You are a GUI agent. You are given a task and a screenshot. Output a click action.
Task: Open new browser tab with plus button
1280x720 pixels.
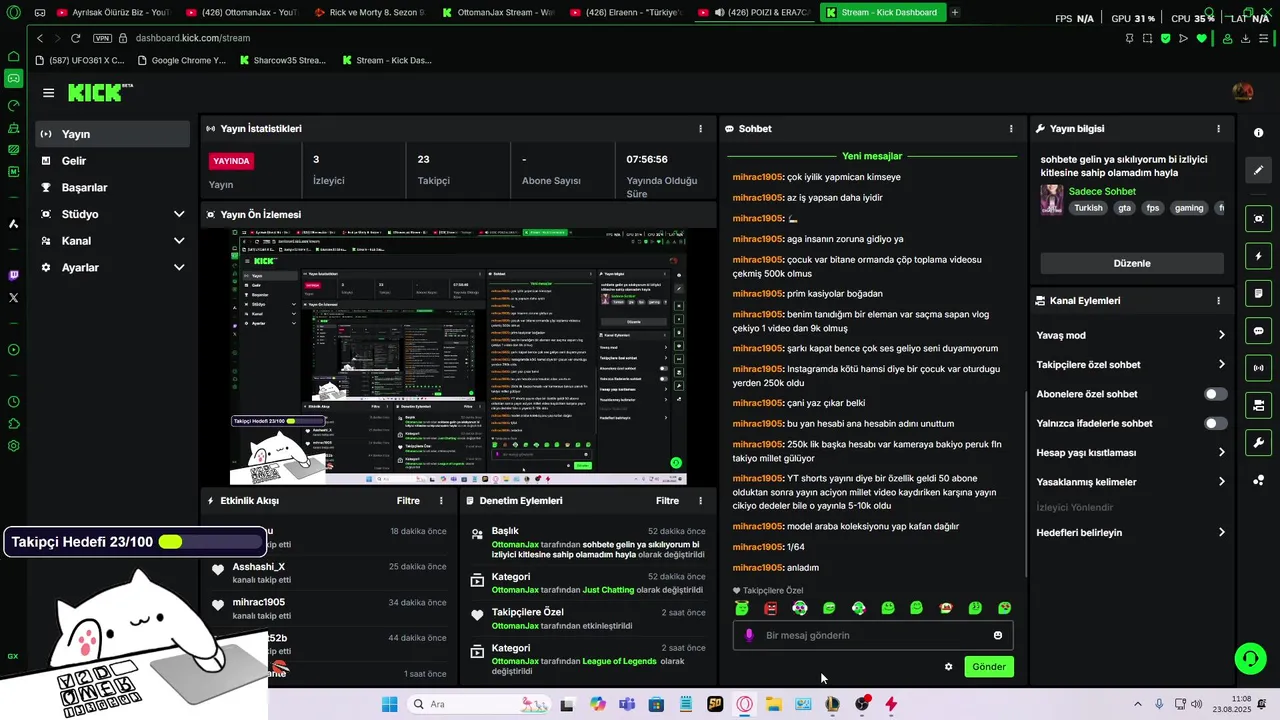click(955, 13)
